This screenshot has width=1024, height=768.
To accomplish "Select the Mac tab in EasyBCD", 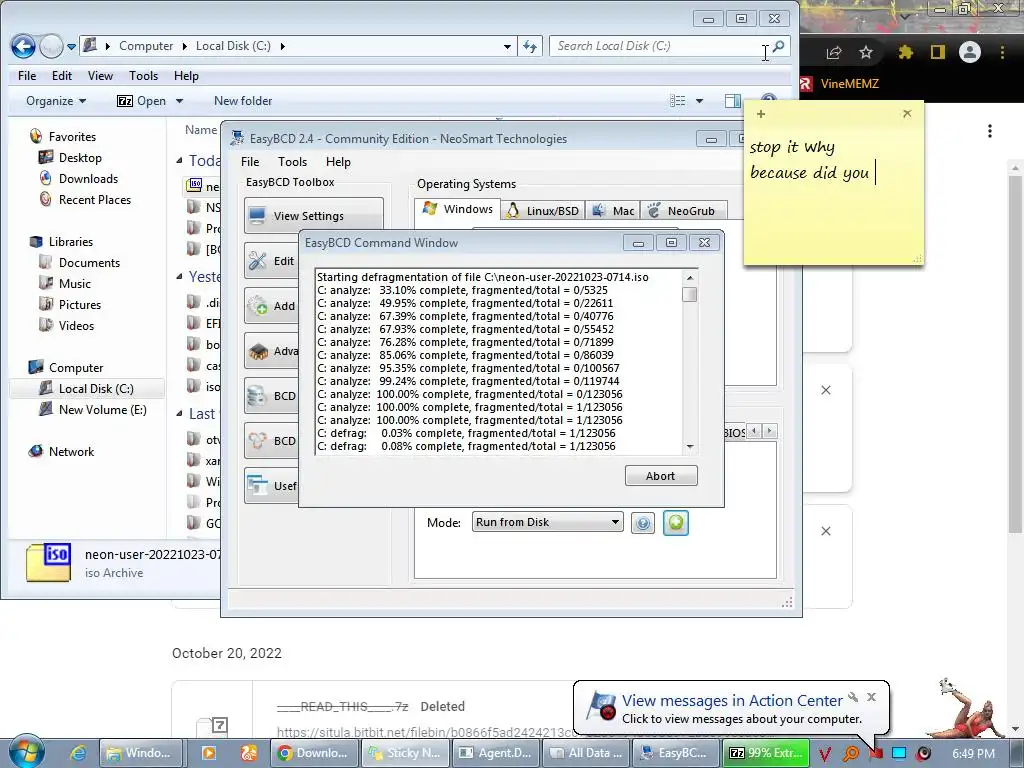I will coord(613,210).
